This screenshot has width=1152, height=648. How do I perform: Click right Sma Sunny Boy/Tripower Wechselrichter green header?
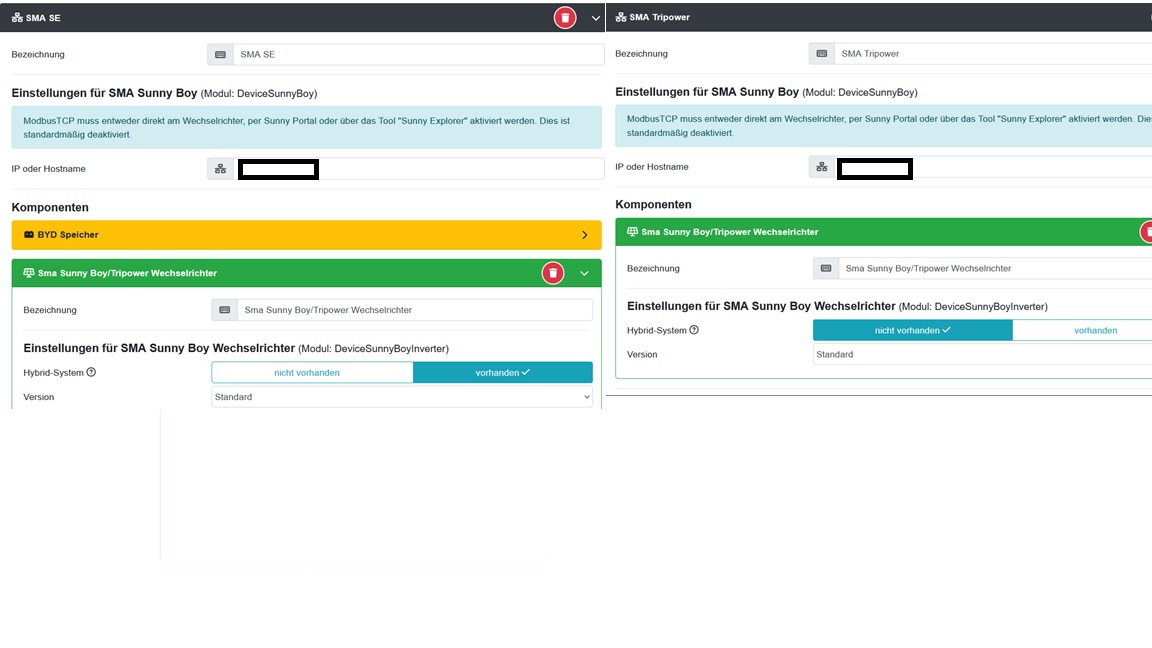pos(850,232)
